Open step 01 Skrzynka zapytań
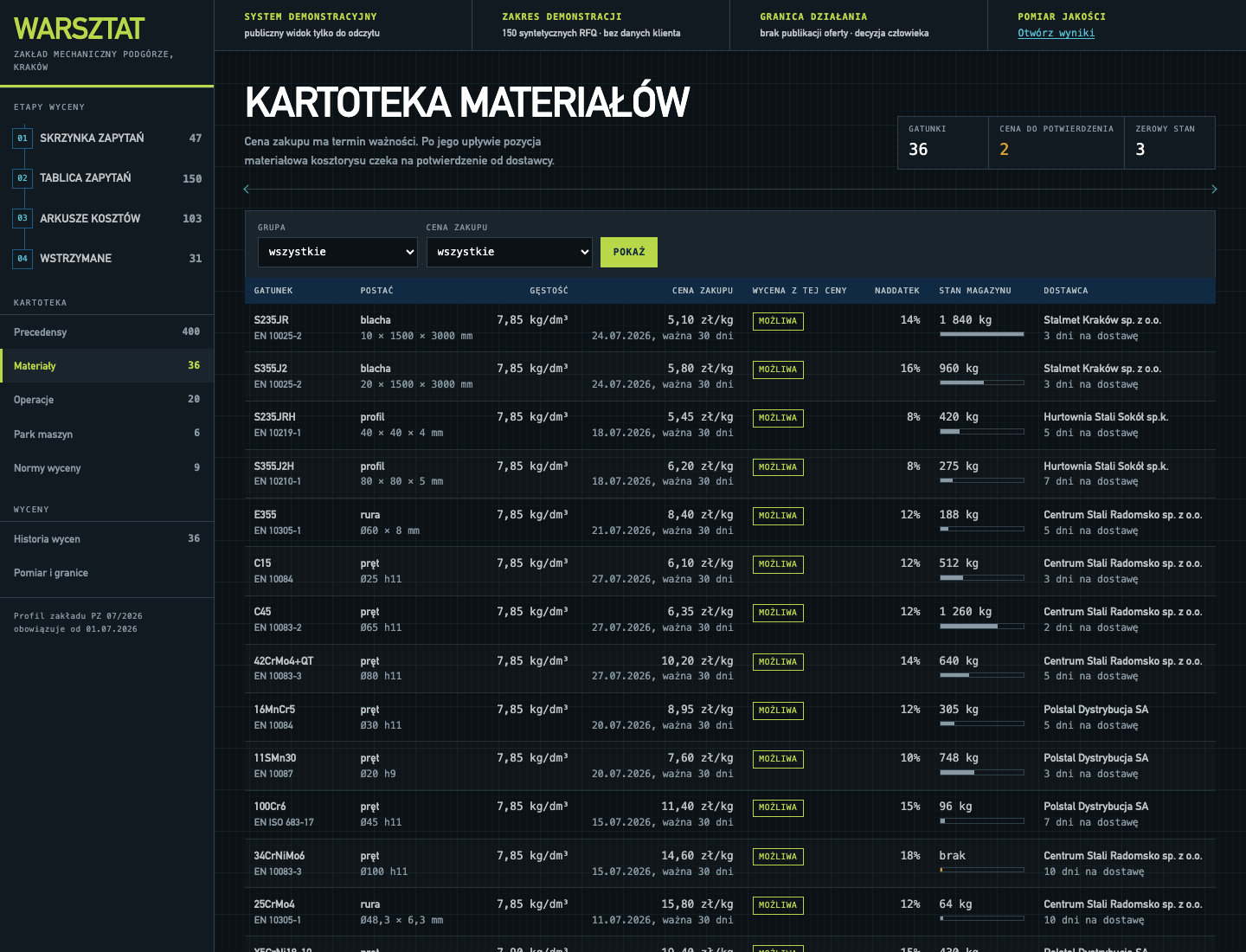This screenshot has height=952, width=1246. click(x=106, y=138)
